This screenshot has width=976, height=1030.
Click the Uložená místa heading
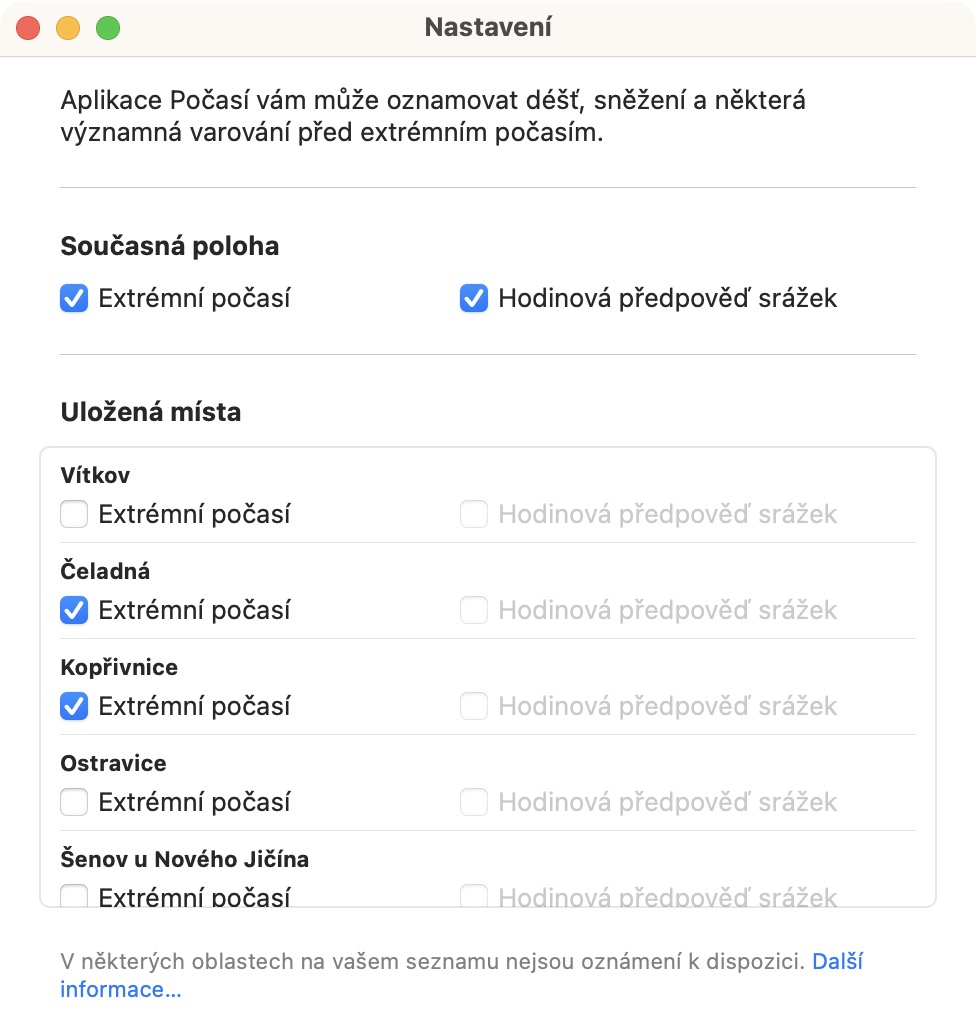click(151, 412)
